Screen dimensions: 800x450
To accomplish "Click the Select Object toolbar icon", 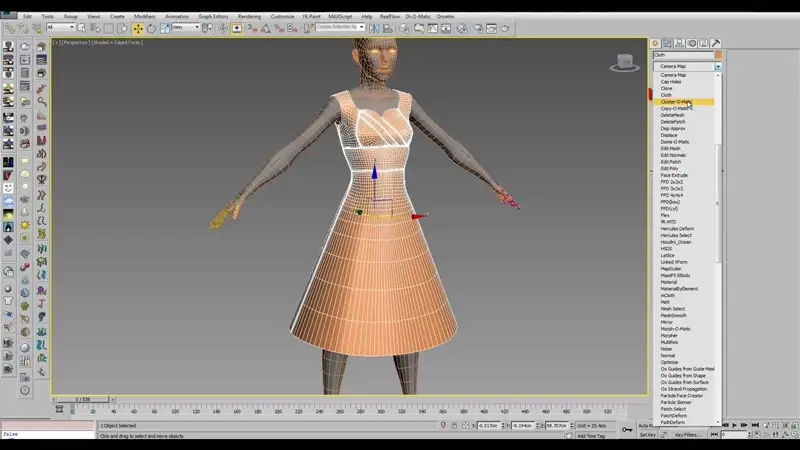I will [x=82, y=28].
